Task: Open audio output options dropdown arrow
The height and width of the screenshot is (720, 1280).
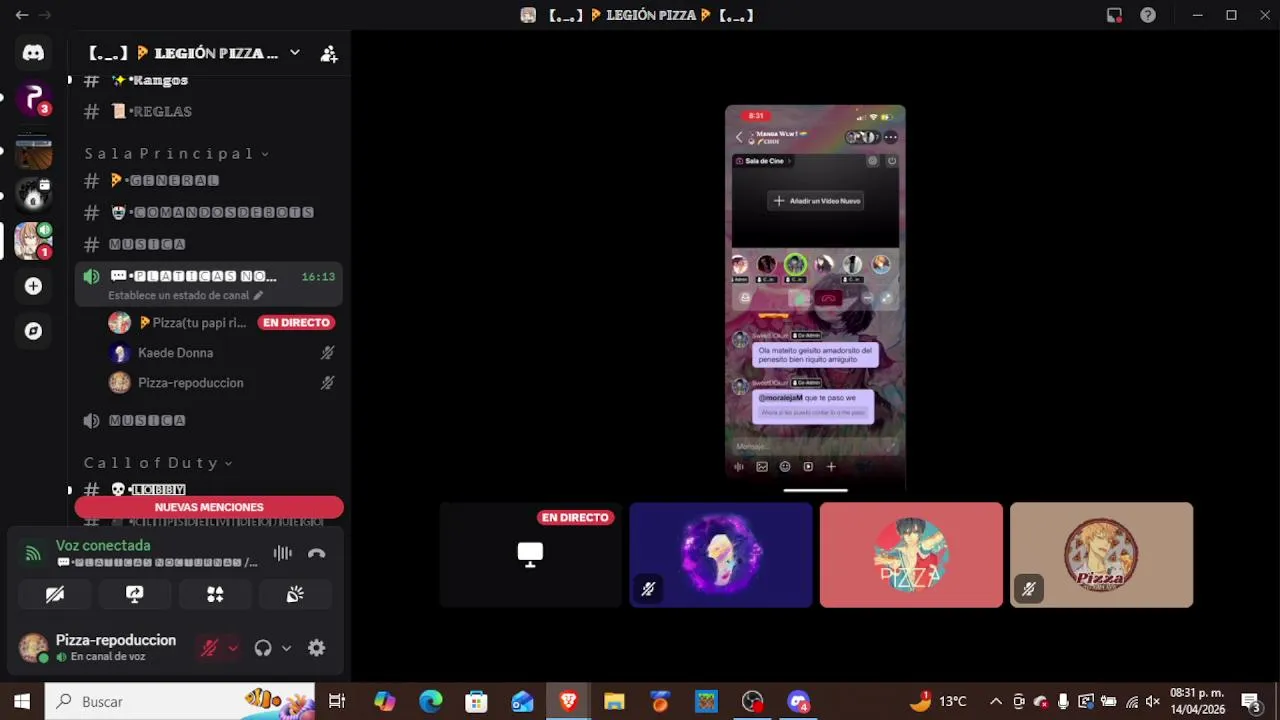Action: [x=286, y=648]
